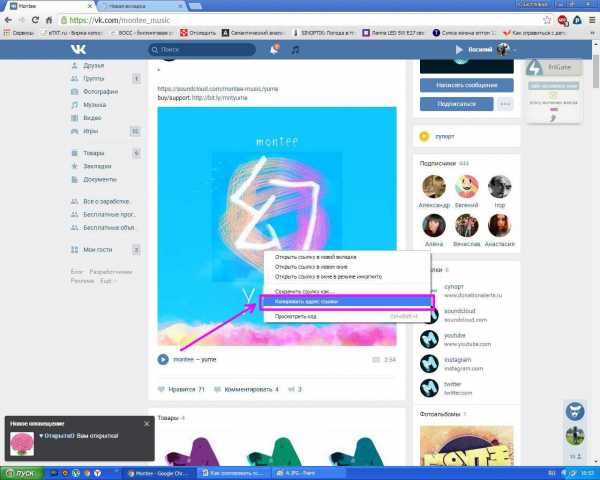The image size is (600, 480).
Task: Open subscriber Александр's avatar
Action: point(434,187)
